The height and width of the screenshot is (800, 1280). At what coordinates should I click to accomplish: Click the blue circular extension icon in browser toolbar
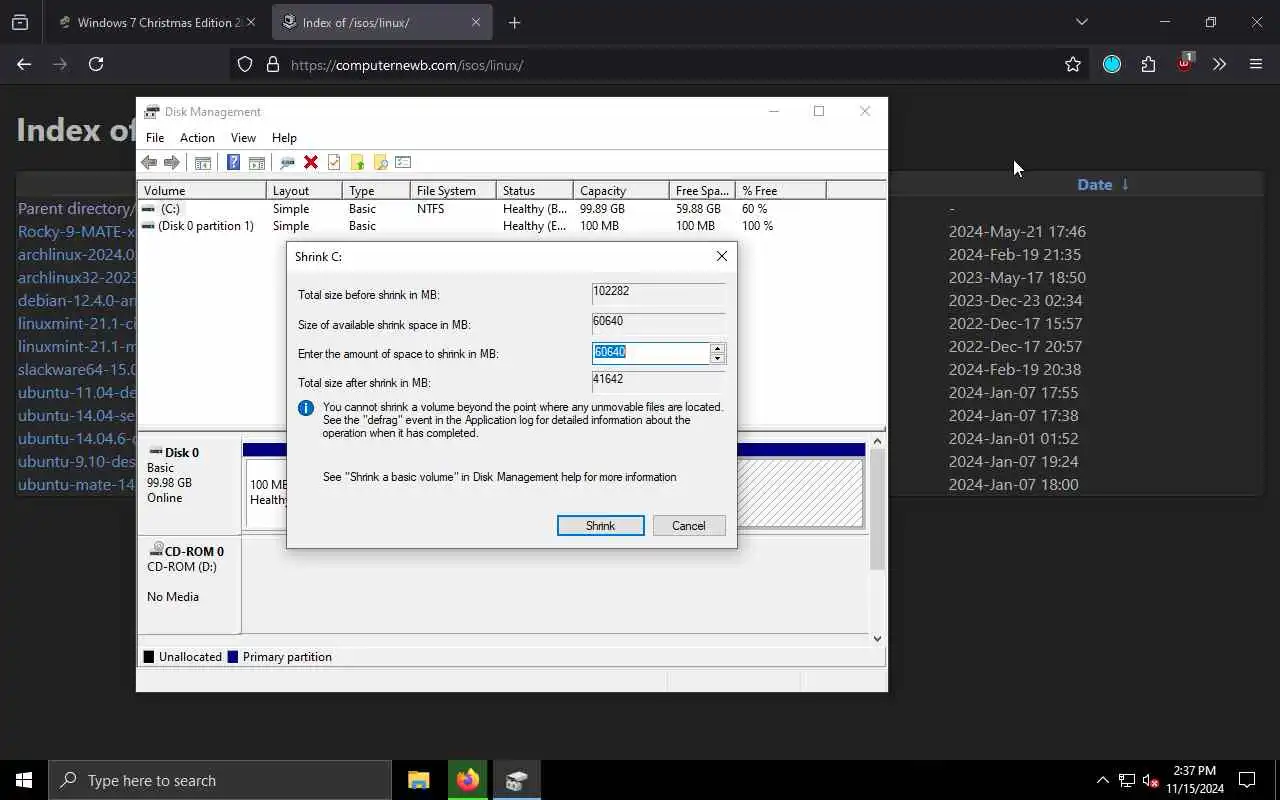1112,64
